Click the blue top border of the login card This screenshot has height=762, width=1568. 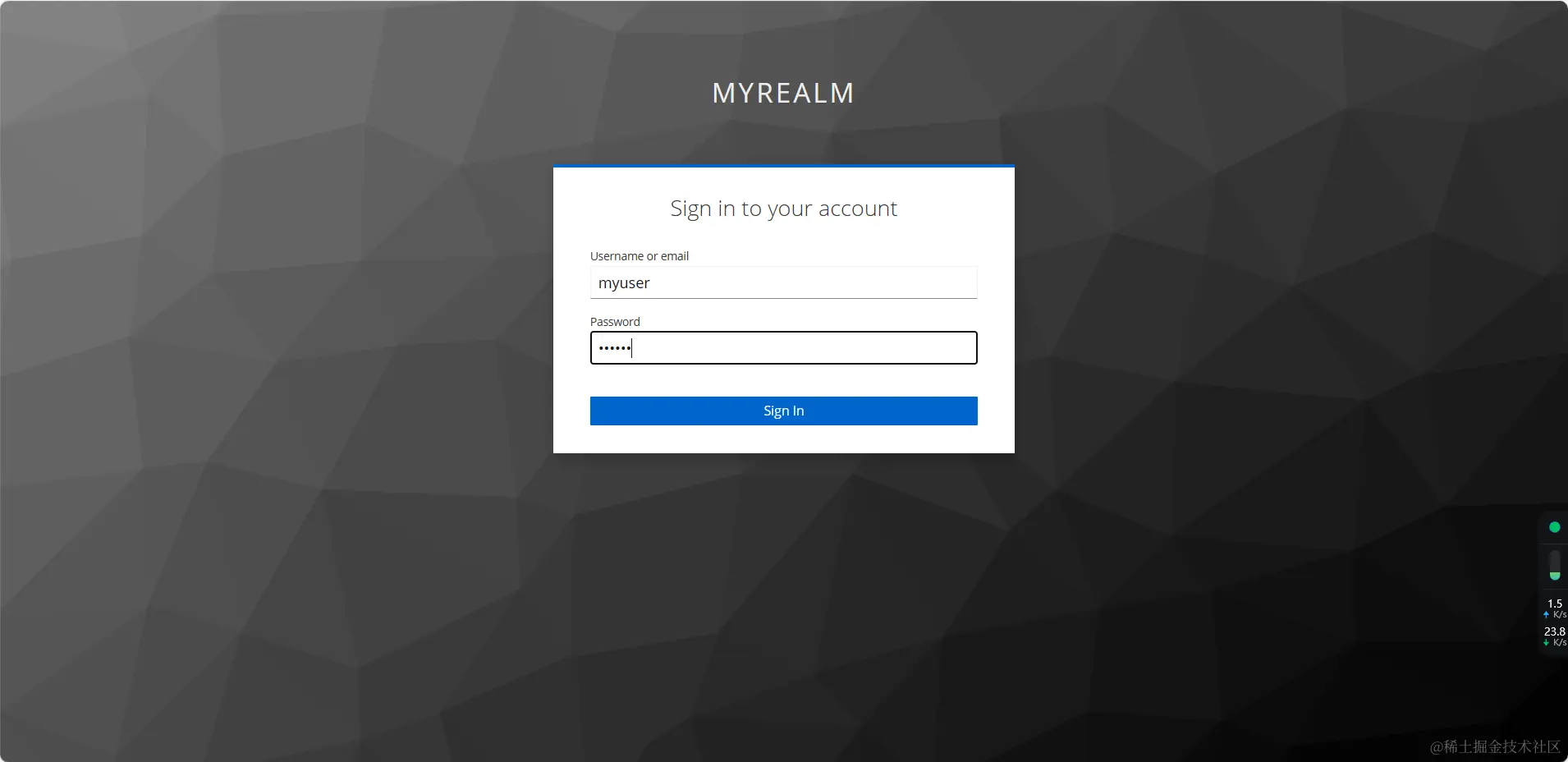point(783,166)
